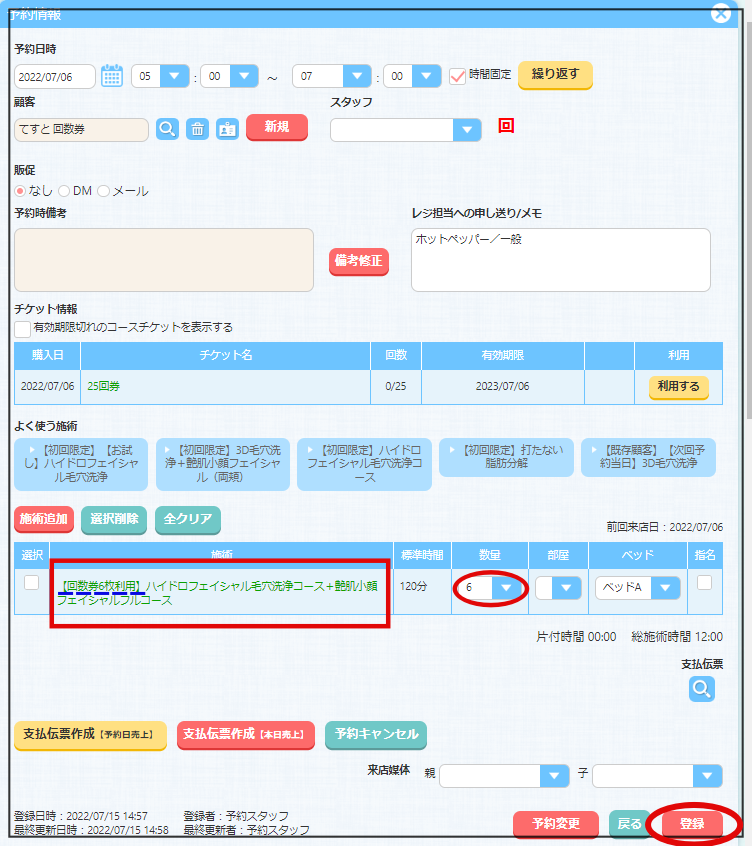Click the payment slip search icon
Image resolution: width=752 pixels, height=846 pixels.
click(x=702, y=688)
